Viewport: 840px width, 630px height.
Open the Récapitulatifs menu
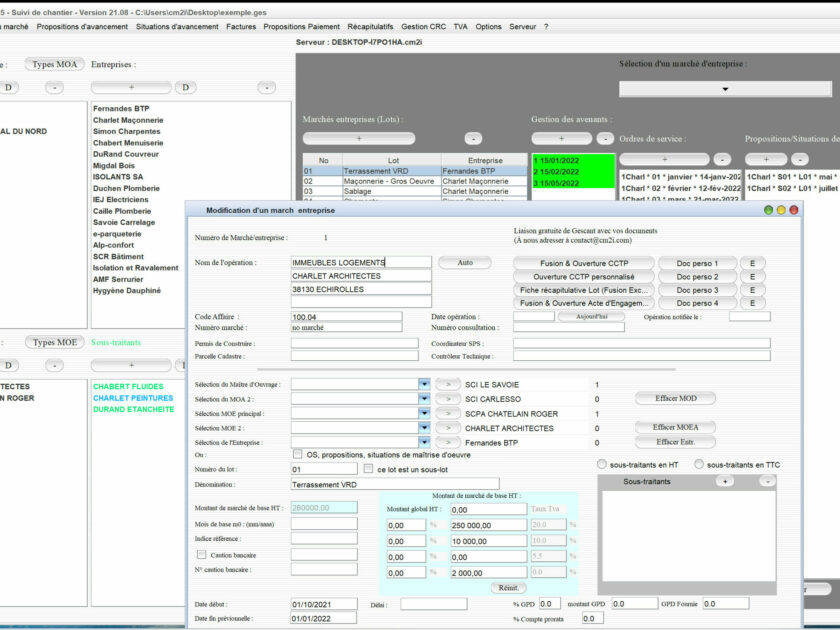(370, 26)
